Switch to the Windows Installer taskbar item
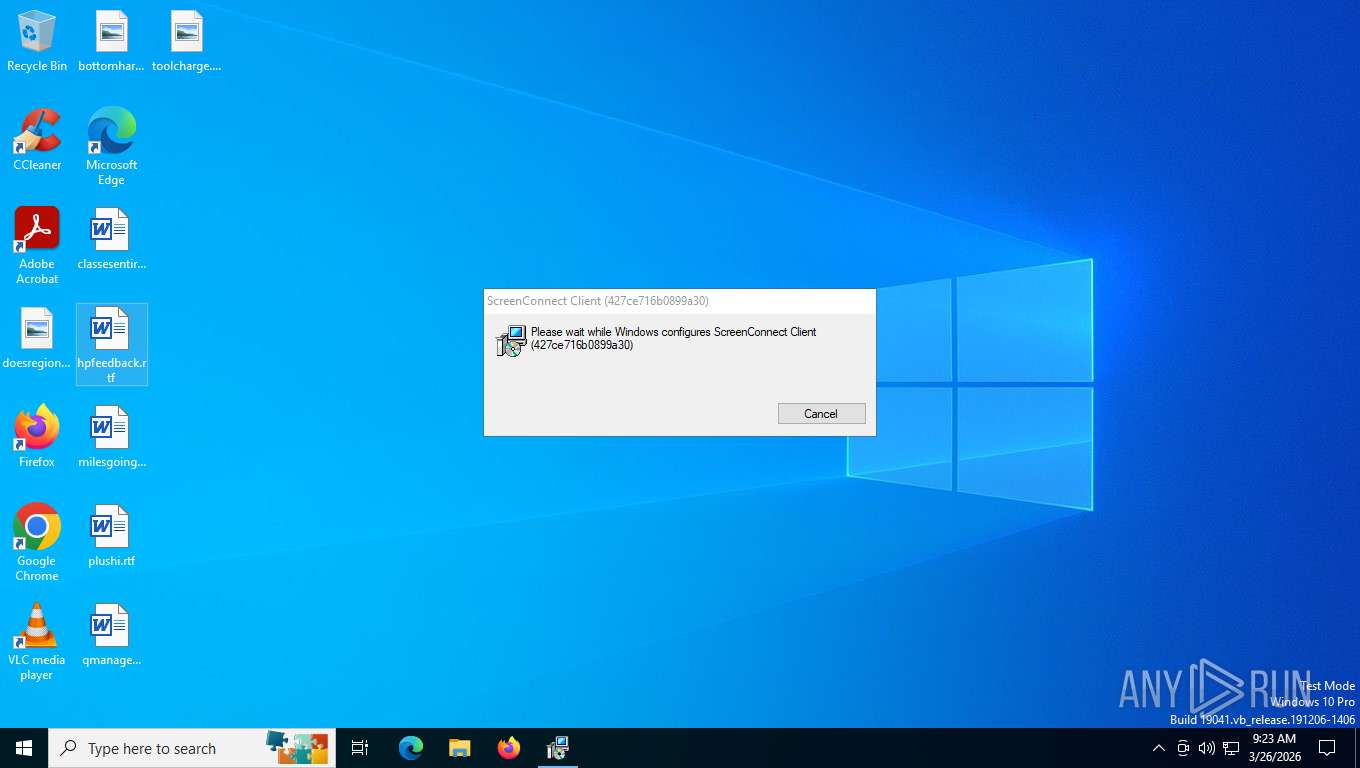1360x768 pixels. (558, 748)
